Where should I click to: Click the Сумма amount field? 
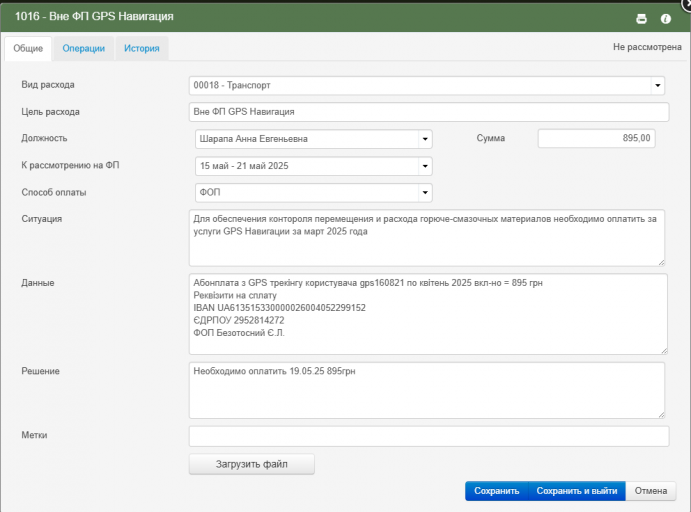tap(596, 139)
